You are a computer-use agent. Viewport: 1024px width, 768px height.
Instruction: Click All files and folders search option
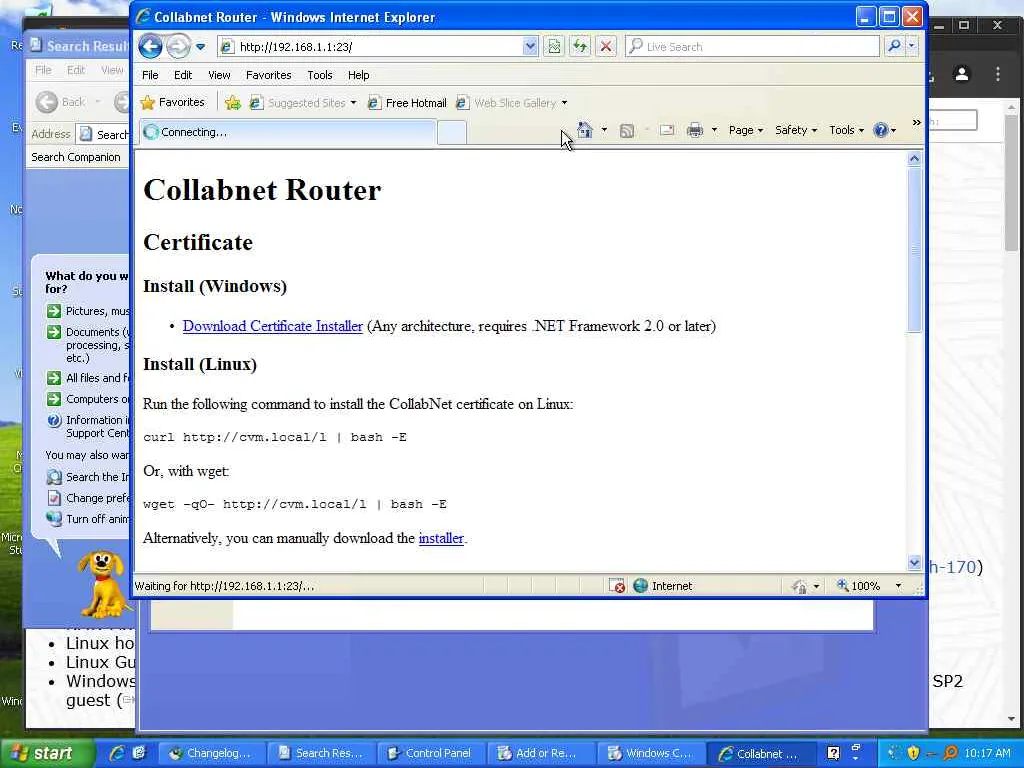point(89,377)
